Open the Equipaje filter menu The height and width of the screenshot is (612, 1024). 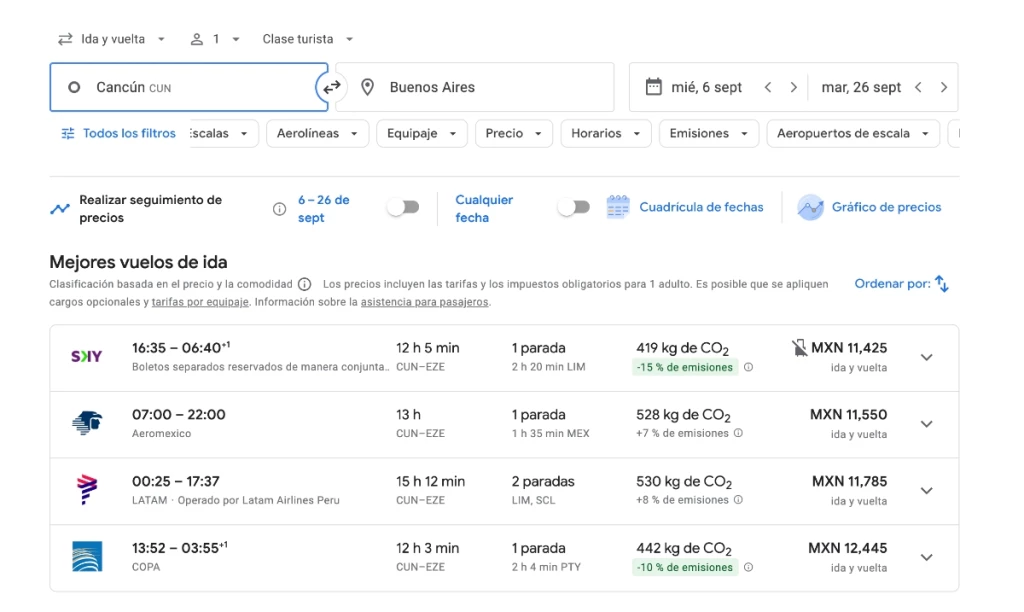point(421,133)
